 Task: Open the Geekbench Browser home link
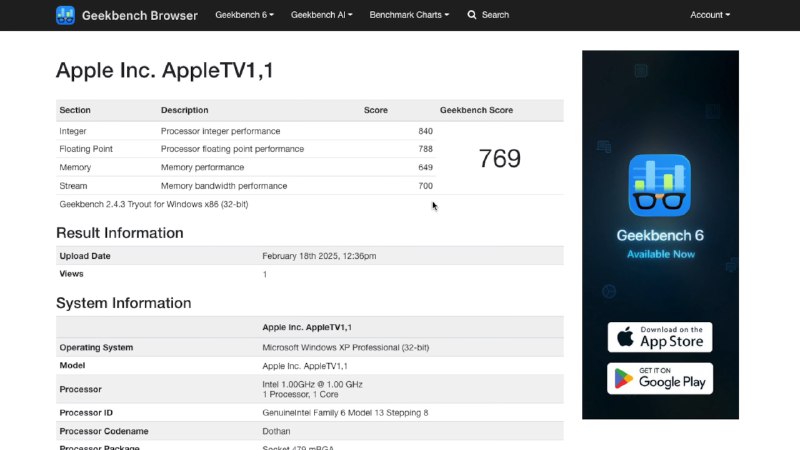(139, 15)
